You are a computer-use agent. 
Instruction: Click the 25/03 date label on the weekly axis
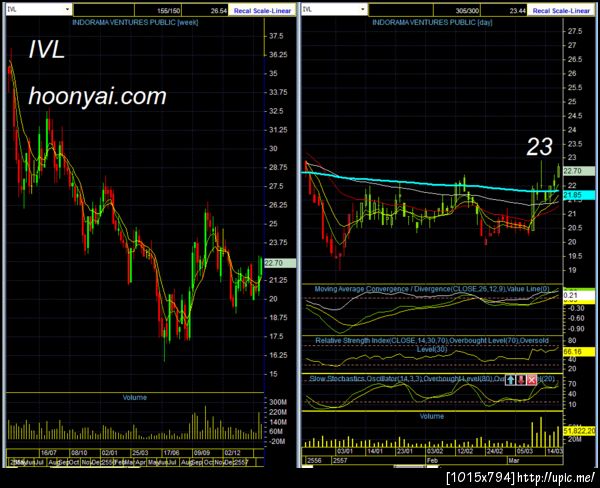(140, 452)
